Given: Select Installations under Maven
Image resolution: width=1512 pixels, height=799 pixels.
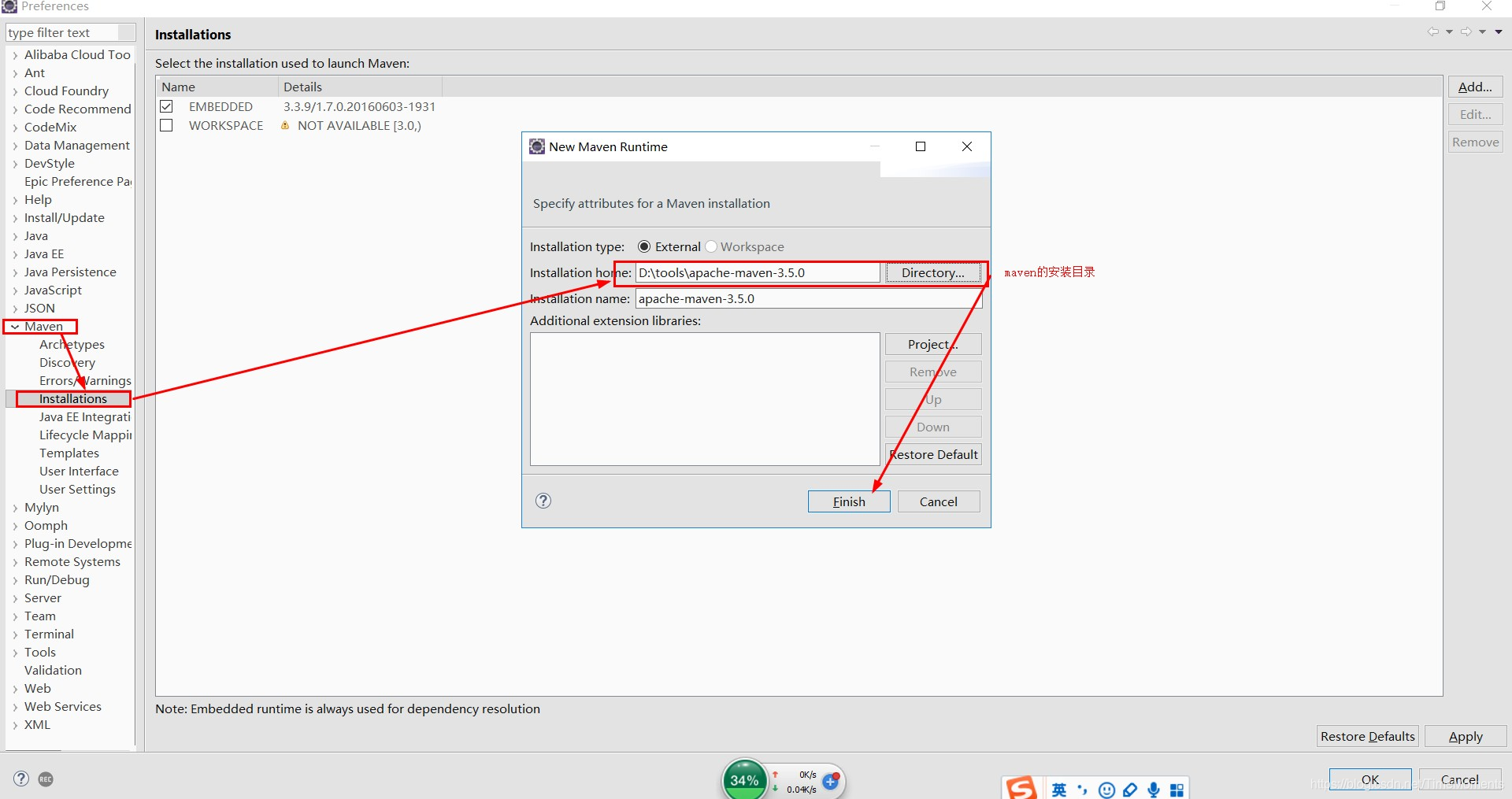Looking at the screenshot, I should 73,398.
